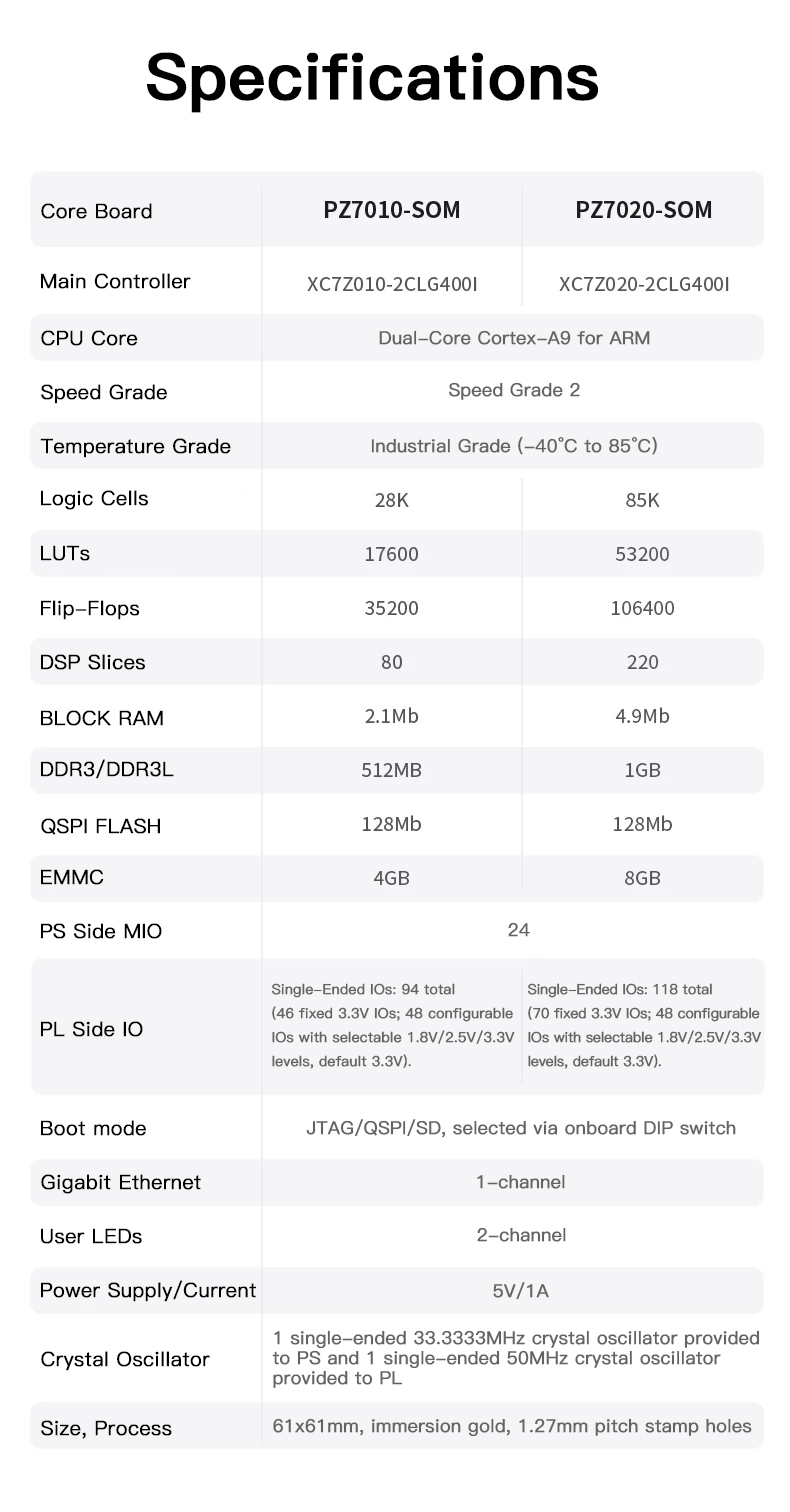Screen dimensions: 790x1512
Task: Click the 94 total Single-Ended IOs description
Action: click(x=393, y=1025)
